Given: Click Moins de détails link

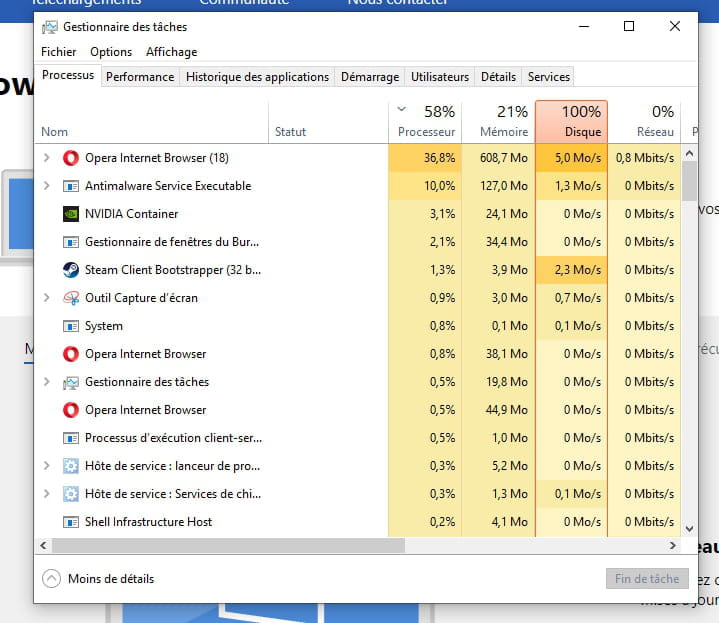Looking at the screenshot, I should tap(111, 579).
